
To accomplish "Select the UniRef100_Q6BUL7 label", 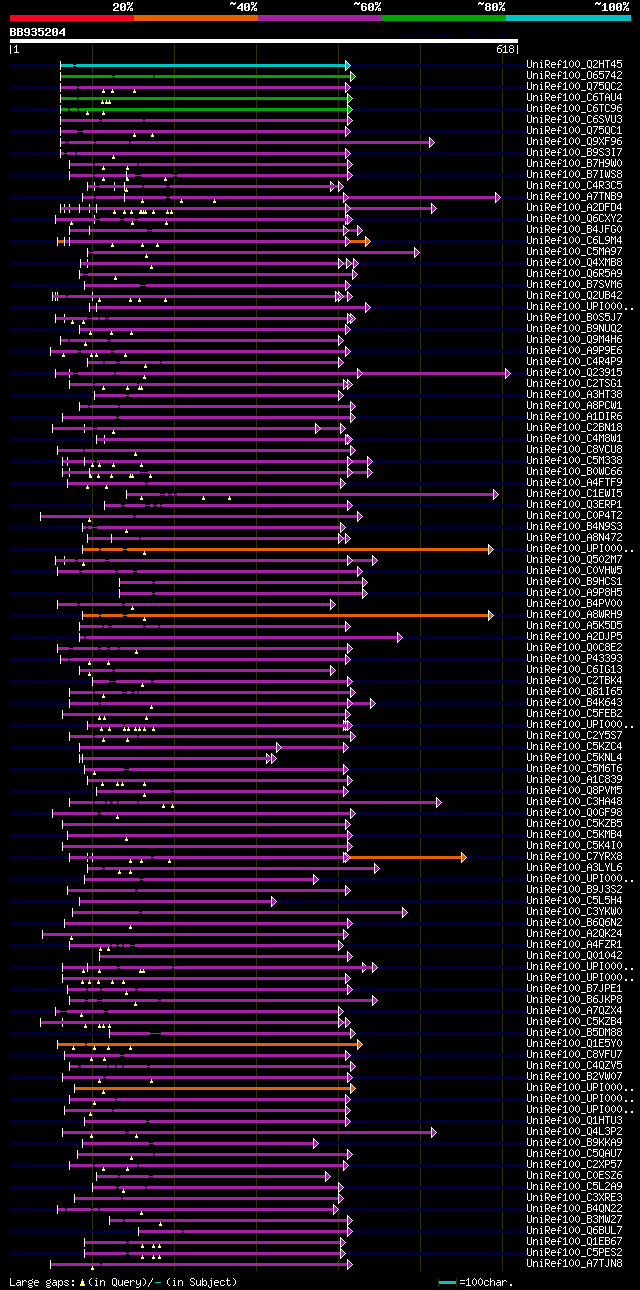I will 574,1231.
